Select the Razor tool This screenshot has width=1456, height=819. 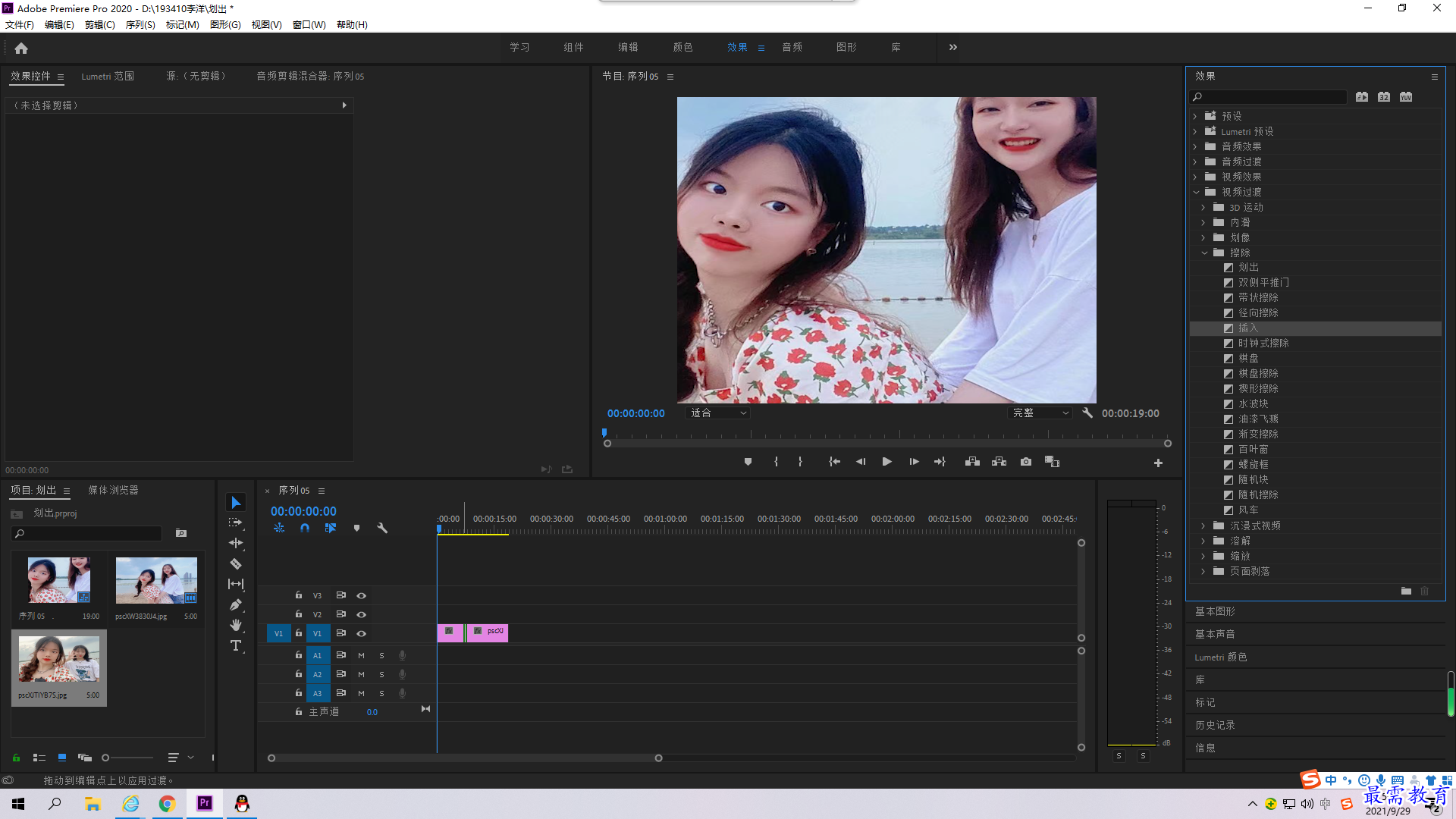236,563
